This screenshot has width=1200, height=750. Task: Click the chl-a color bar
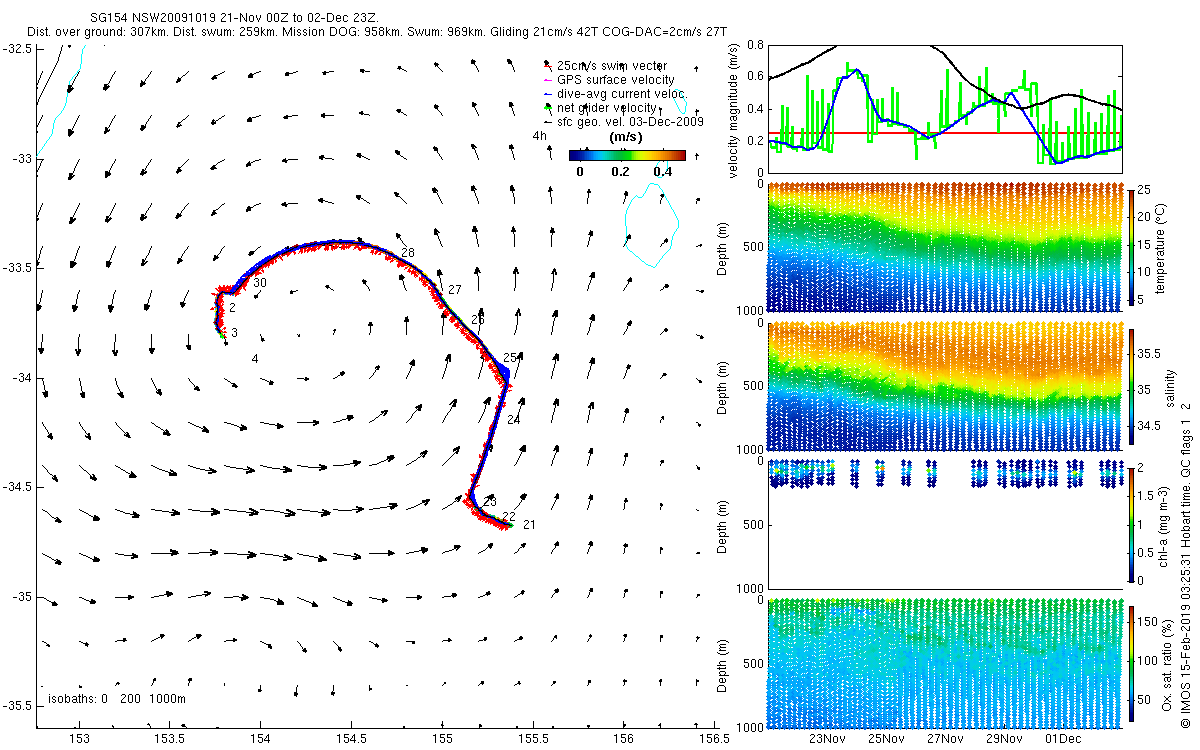coord(1133,523)
